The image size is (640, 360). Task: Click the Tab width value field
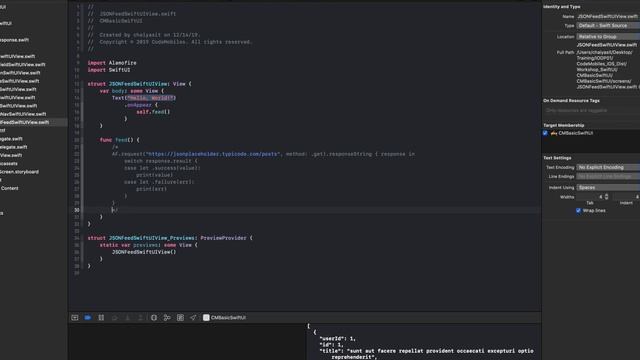pos(590,197)
